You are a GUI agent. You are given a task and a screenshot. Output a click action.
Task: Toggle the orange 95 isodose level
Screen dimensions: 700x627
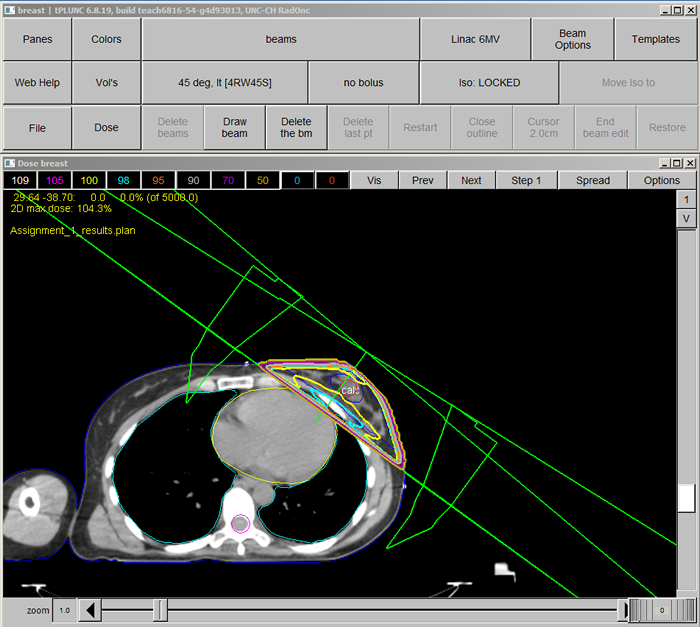[158, 181]
